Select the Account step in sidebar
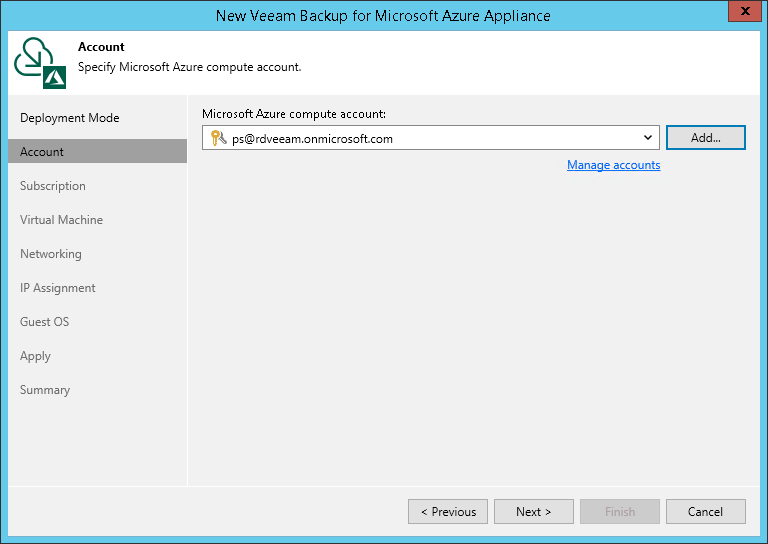The height and width of the screenshot is (544, 768). tap(97, 151)
